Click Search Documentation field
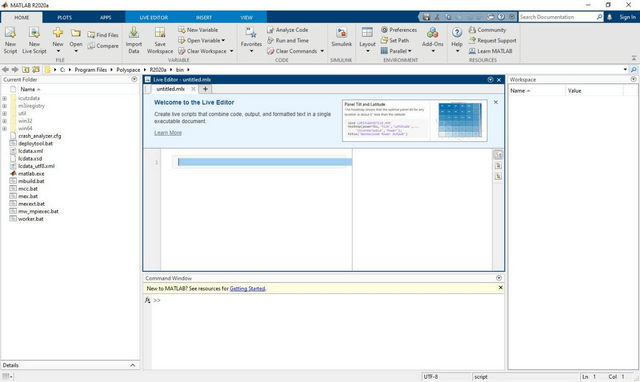The height and width of the screenshot is (382, 640). pyautogui.click(x=558, y=17)
